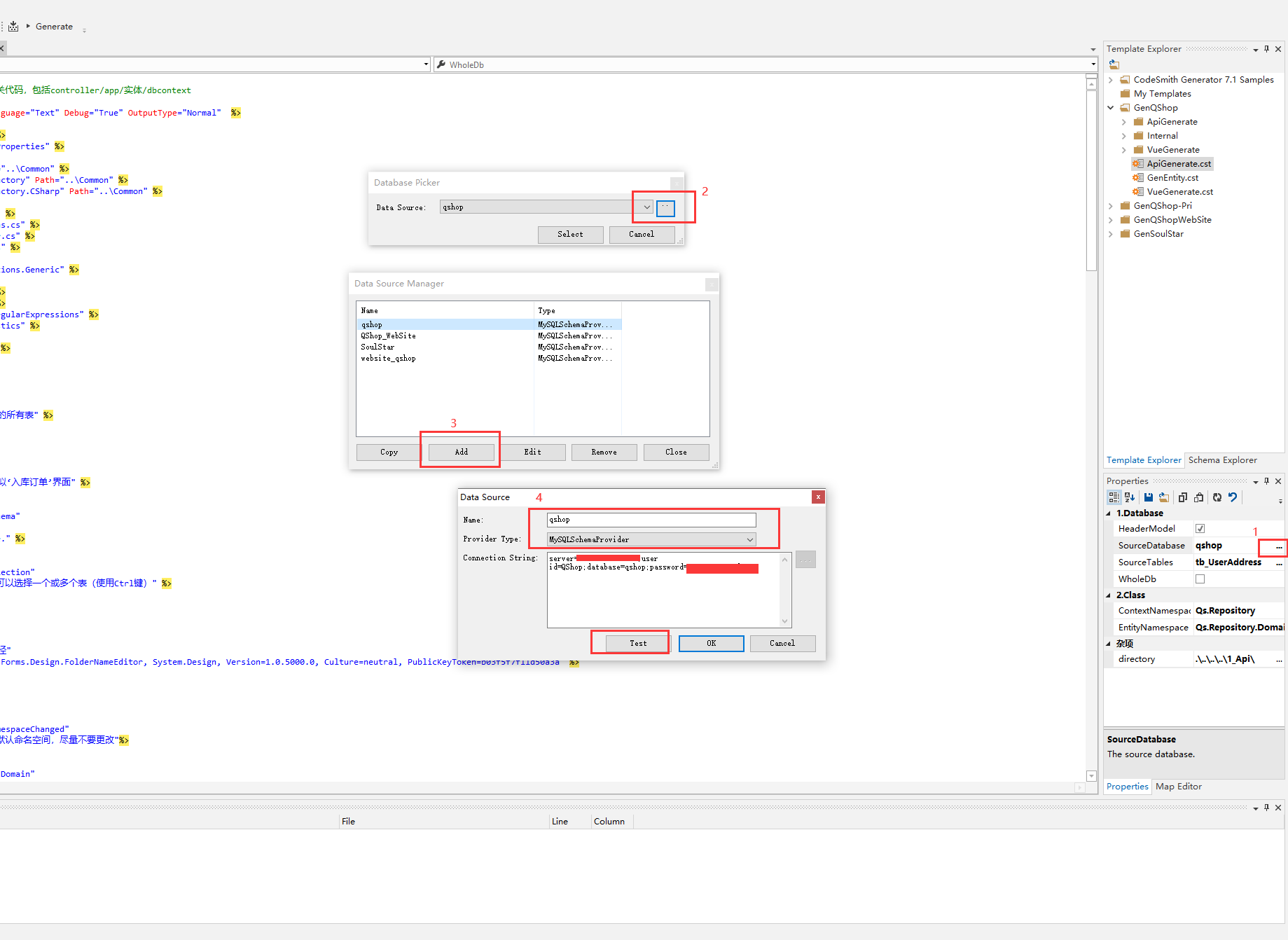Click the File column header in error list

pyautogui.click(x=444, y=822)
